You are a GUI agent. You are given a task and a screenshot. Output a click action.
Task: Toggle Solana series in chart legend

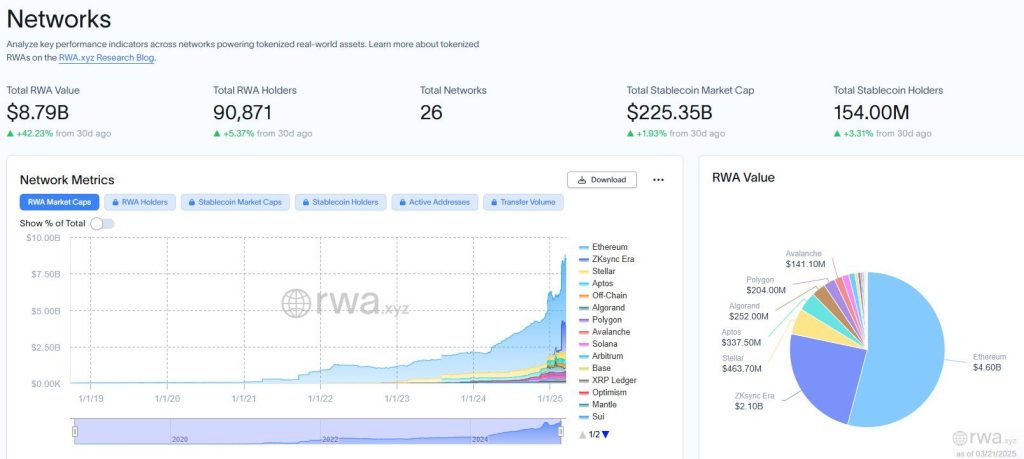598,344
